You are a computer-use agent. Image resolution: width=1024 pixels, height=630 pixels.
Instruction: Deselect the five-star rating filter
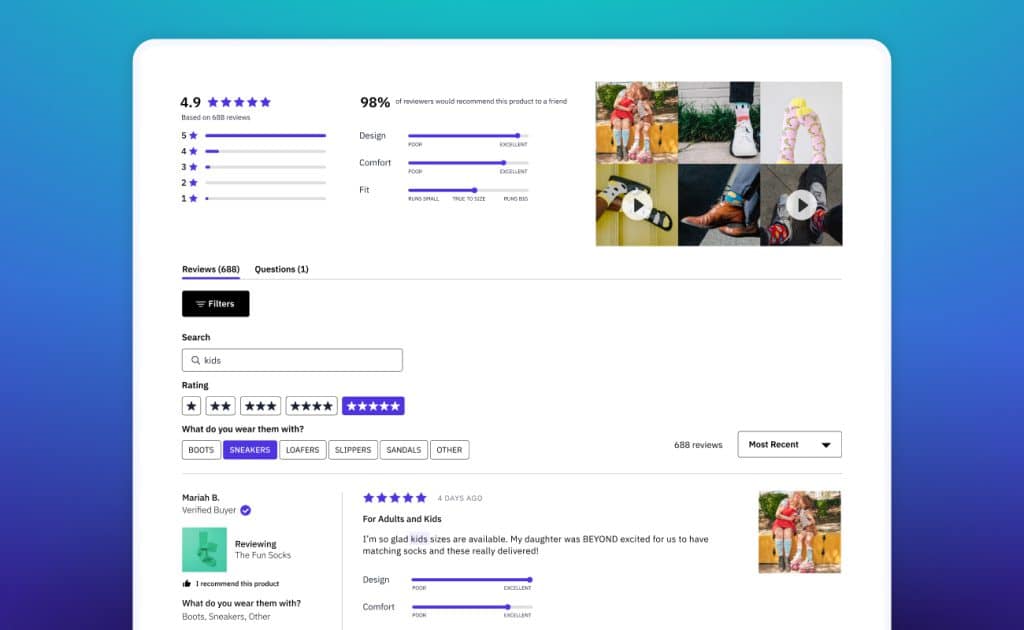point(374,406)
